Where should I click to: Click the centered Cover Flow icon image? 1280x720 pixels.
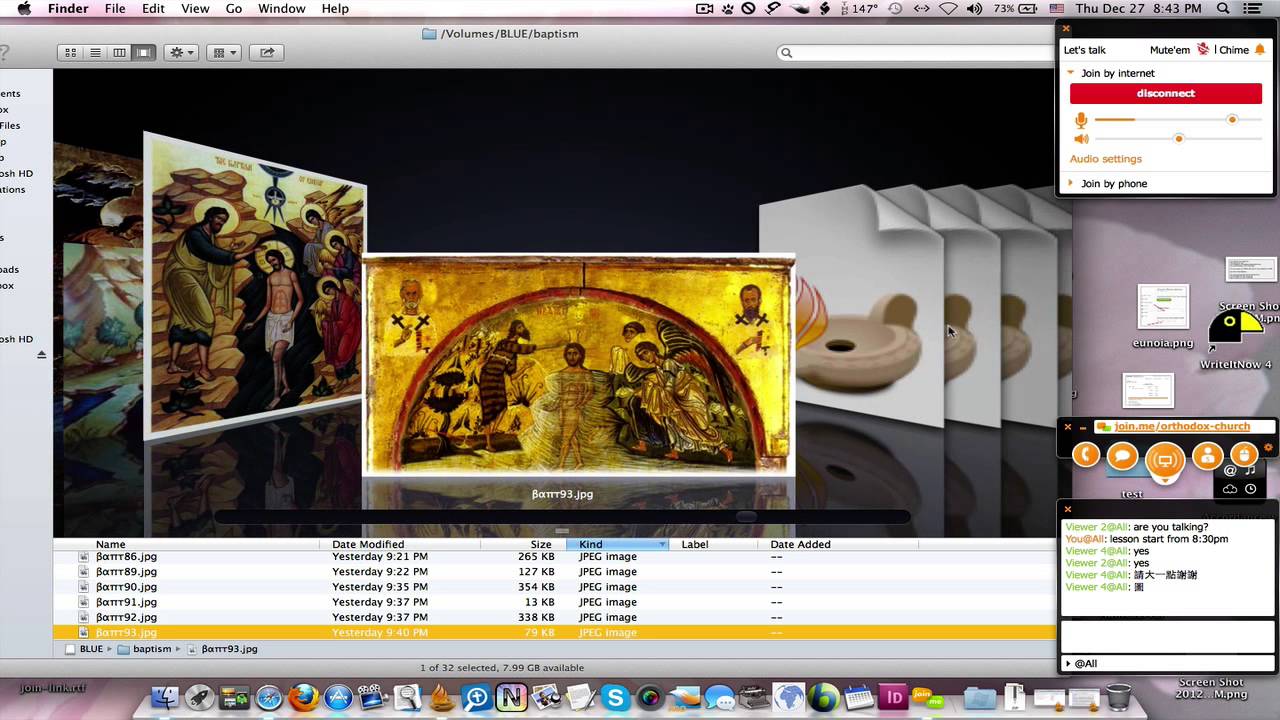point(578,364)
